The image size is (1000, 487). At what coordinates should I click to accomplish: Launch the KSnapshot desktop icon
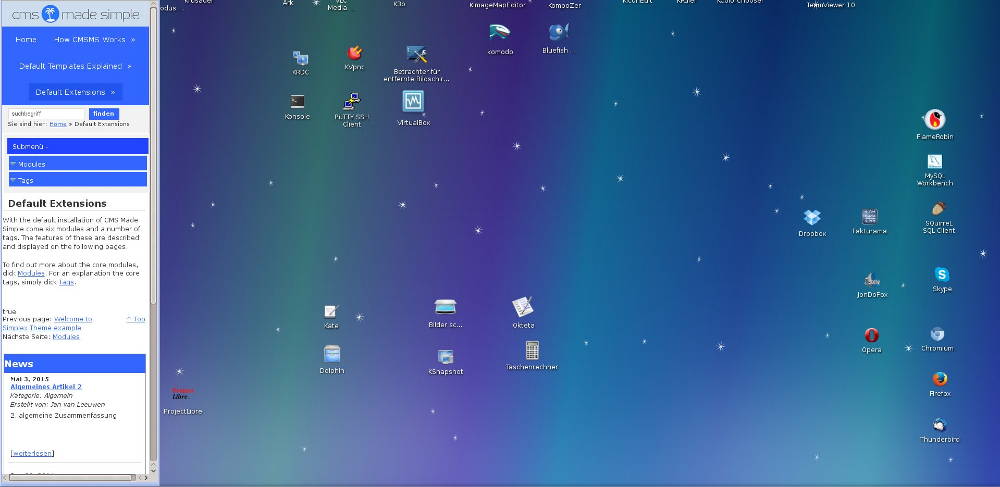pos(445,357)
